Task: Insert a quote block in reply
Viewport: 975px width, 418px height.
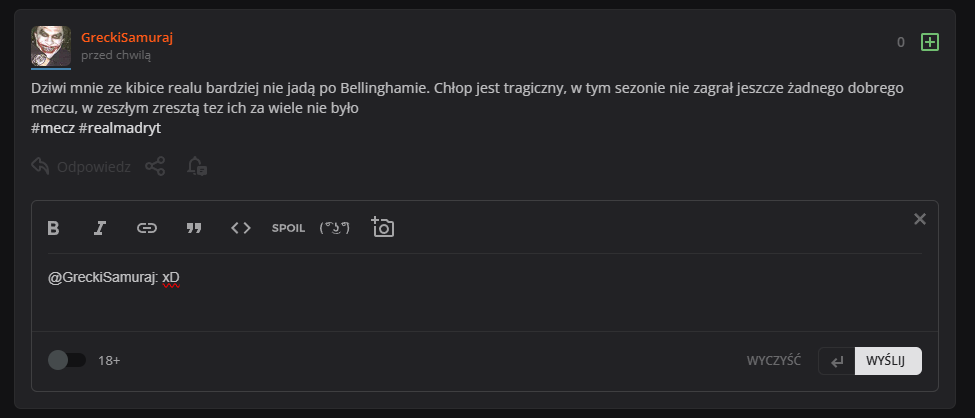Action: [194, 228]
